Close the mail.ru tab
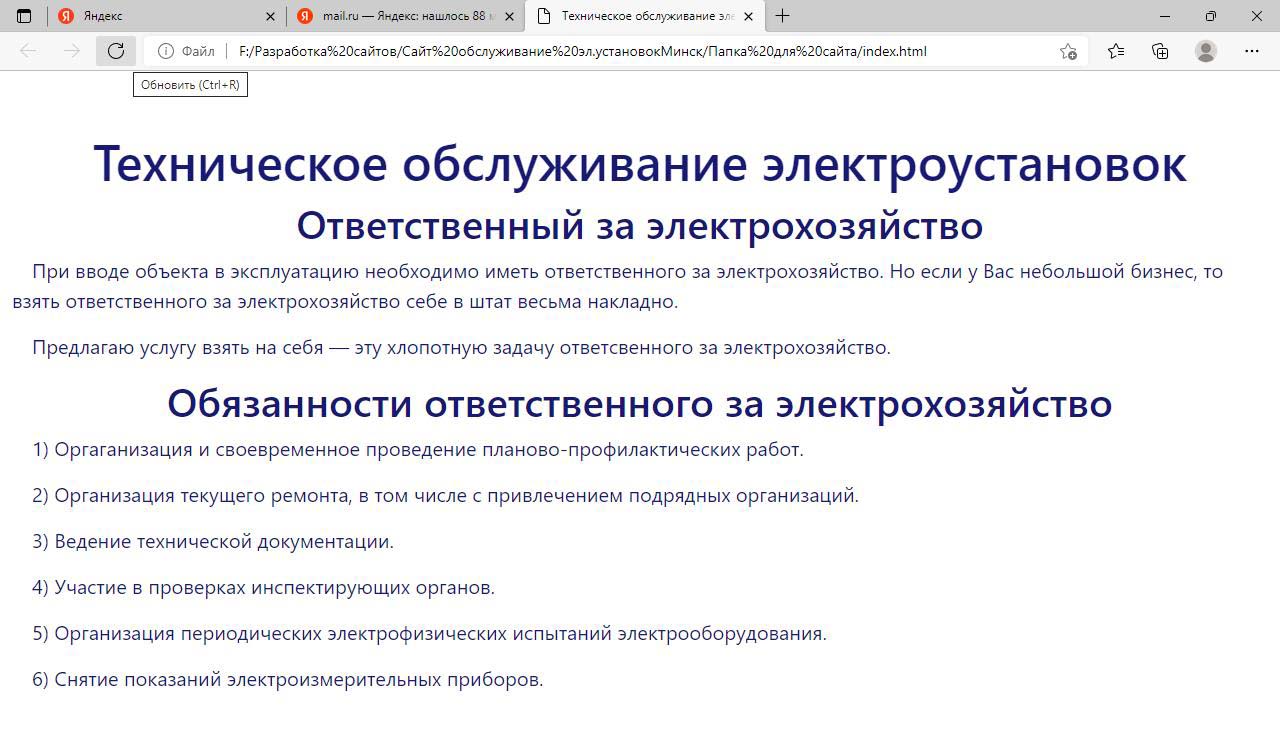The width and height of the screenshot is (1280, 731). [510, 16]
